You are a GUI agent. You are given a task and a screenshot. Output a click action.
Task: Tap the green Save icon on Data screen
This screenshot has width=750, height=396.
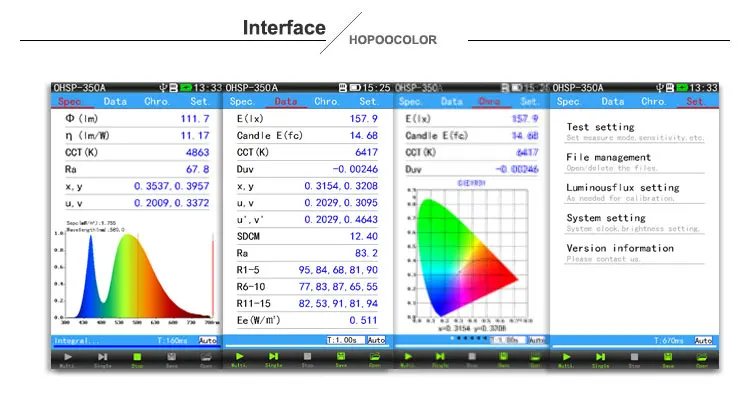click(341, 356)
